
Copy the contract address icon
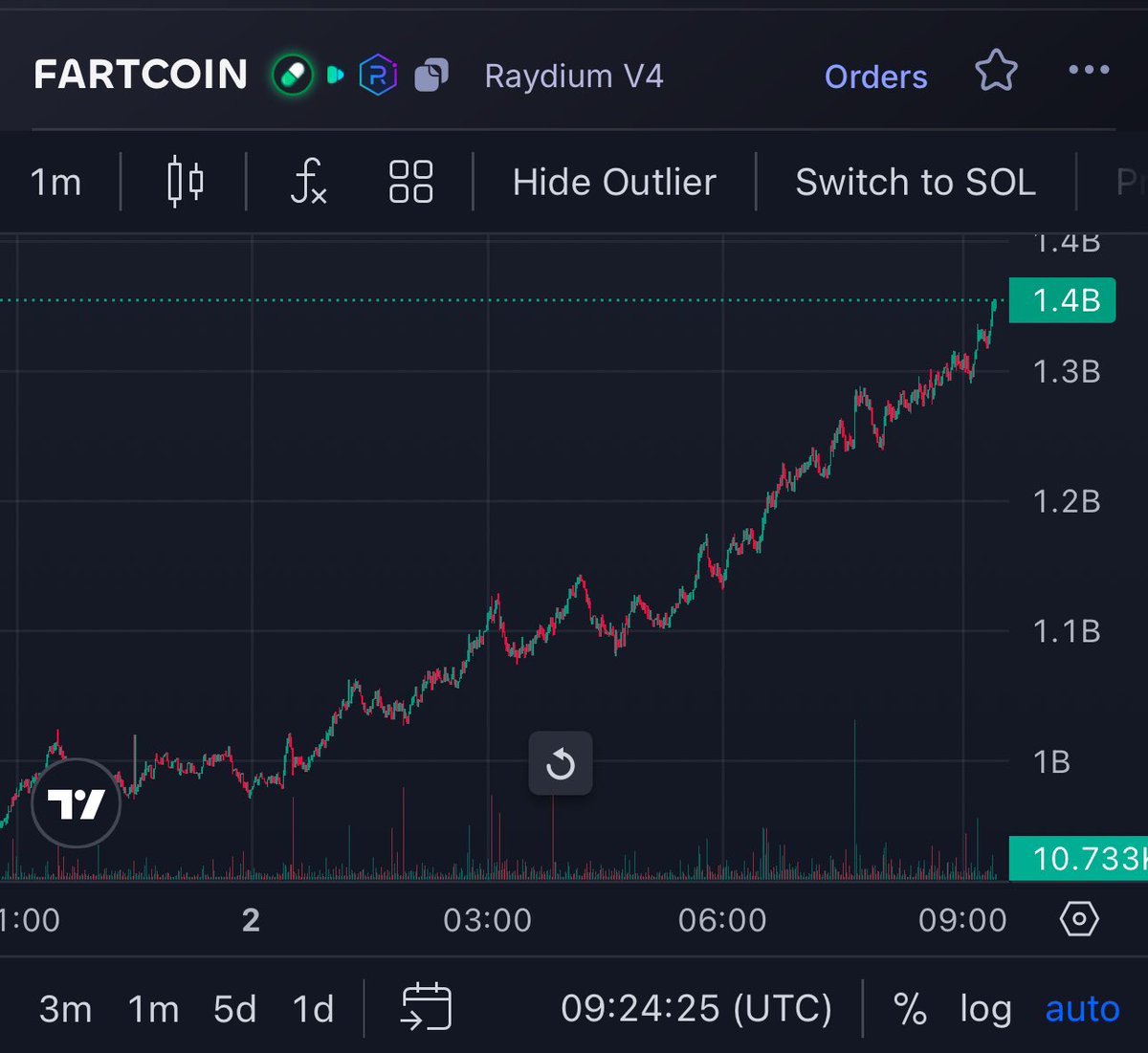[430, 75]
